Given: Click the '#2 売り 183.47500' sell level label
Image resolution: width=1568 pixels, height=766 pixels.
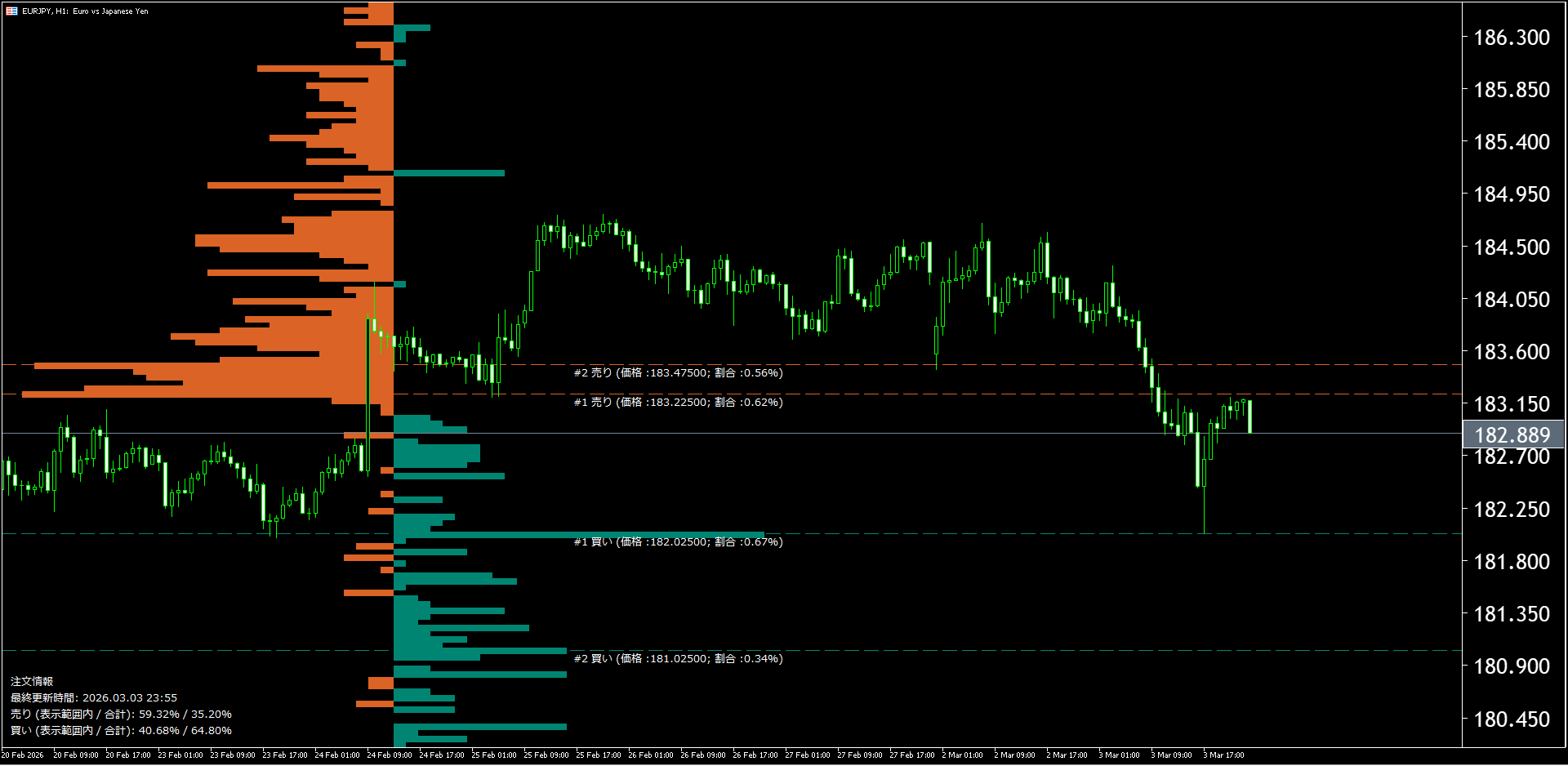Looking at the screenshot, I should pos(678,373).
